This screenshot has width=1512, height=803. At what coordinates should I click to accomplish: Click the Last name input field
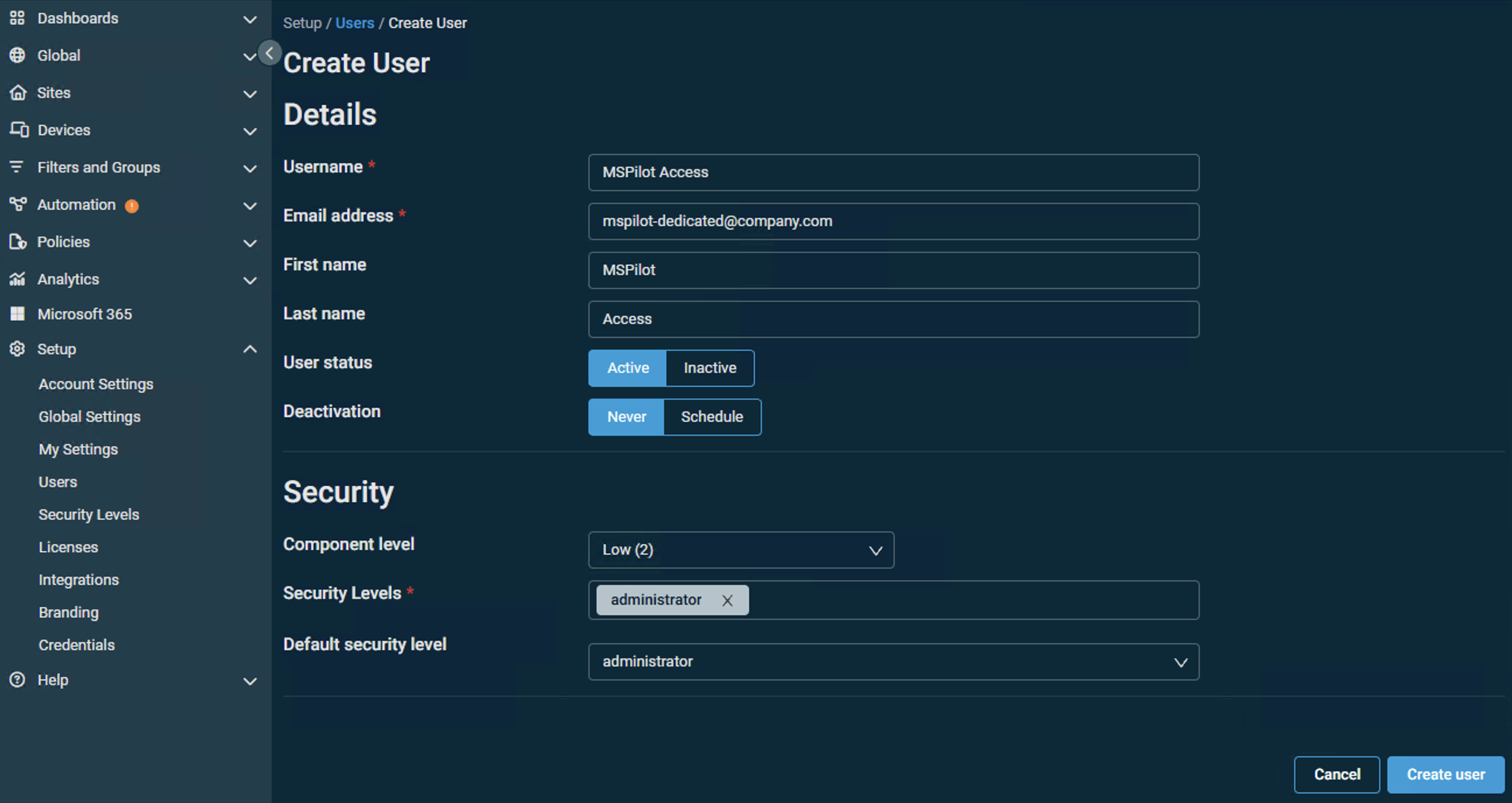[893, 319]
